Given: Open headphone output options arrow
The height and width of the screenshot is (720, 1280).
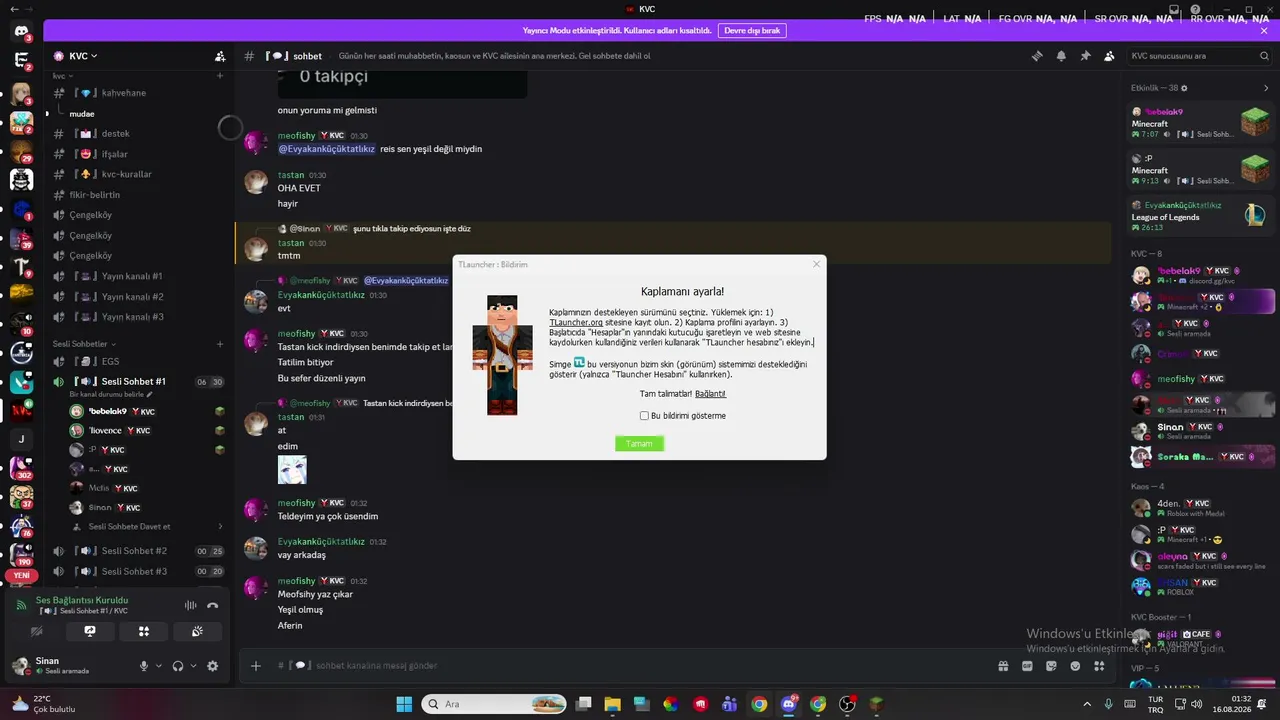Looking at the screenshot, I should [193, 666].
